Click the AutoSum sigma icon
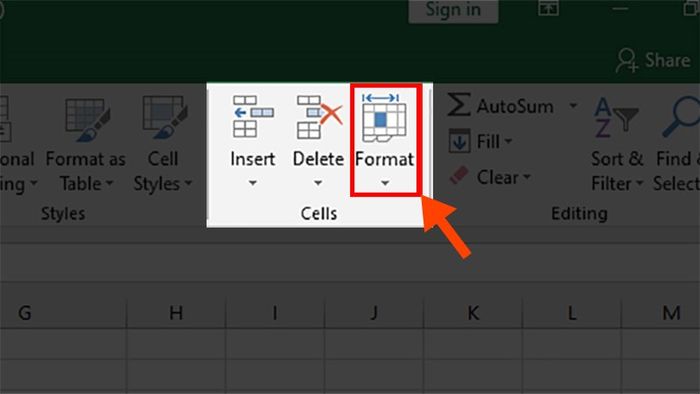This screenshot has height=394, width=700. [x=459, y=104]
